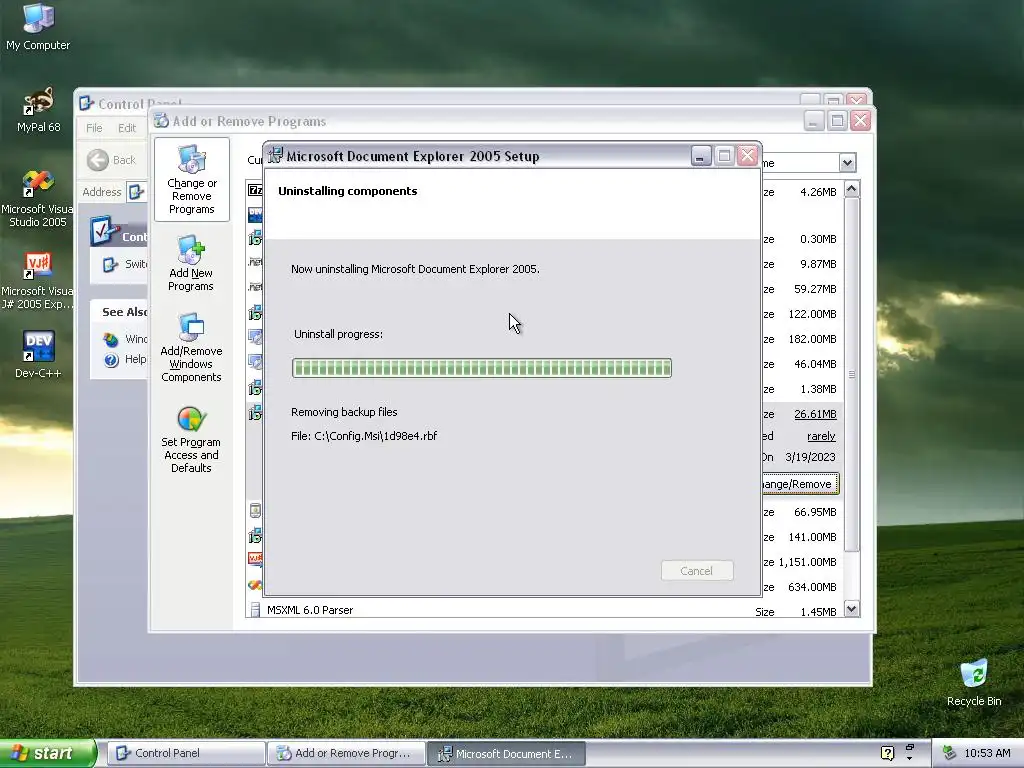Image resolution: width=1024 pixels, height=768 pixels.
Task: Click the uninstall progress bar
Action: [482, 368]
